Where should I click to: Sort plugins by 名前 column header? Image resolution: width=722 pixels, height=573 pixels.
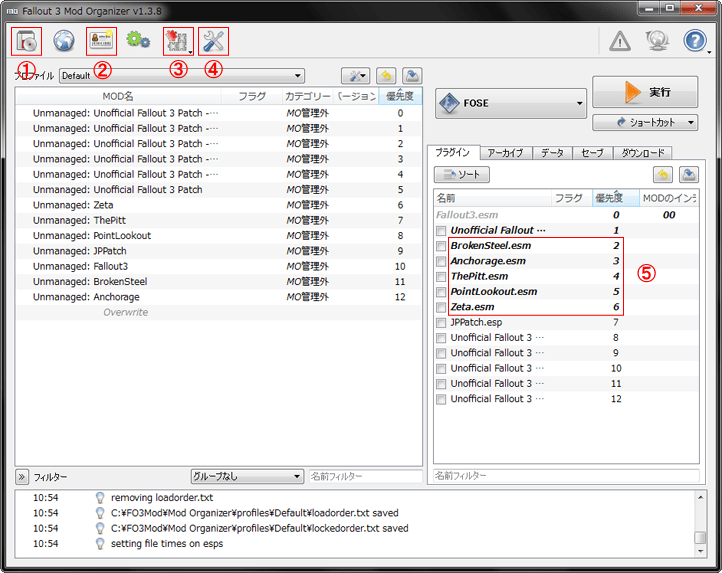click(x=493, y=198)
